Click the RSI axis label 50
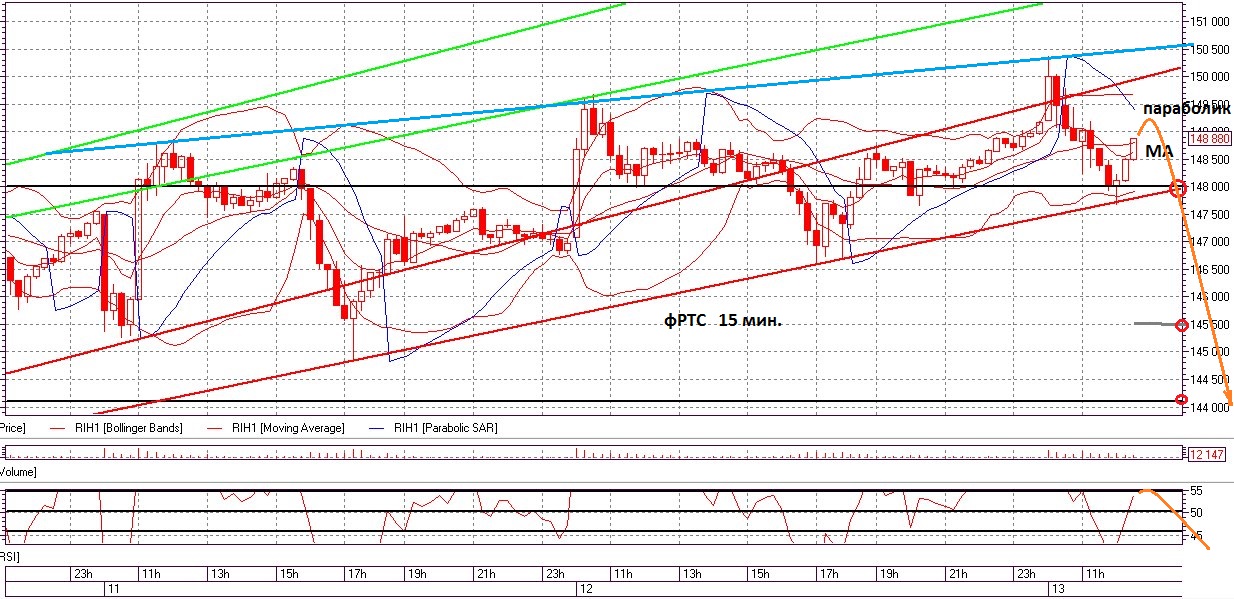The width and height of the screenshot is (1234, 599). click(1197, 513)
